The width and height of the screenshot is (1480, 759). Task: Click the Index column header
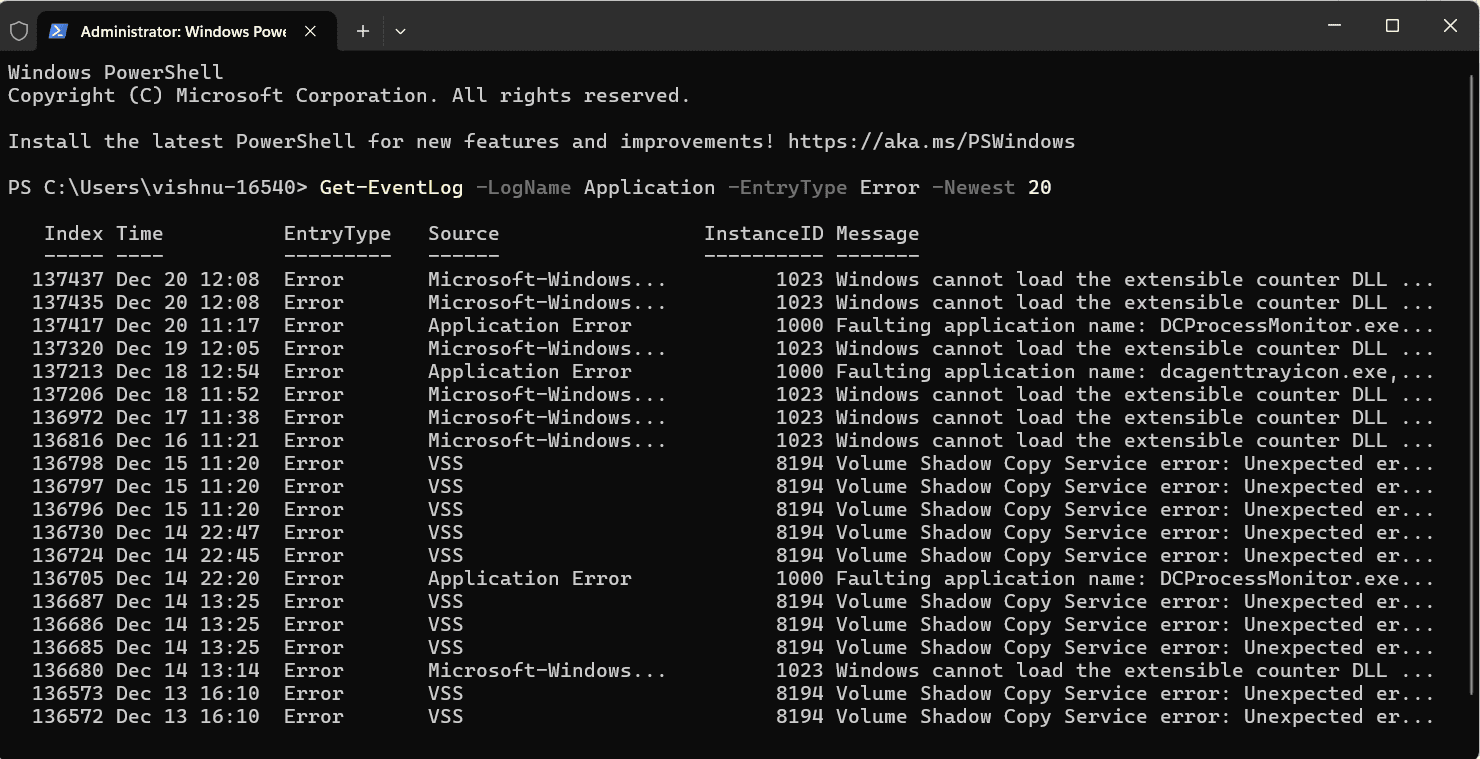(x=73, y=233)
